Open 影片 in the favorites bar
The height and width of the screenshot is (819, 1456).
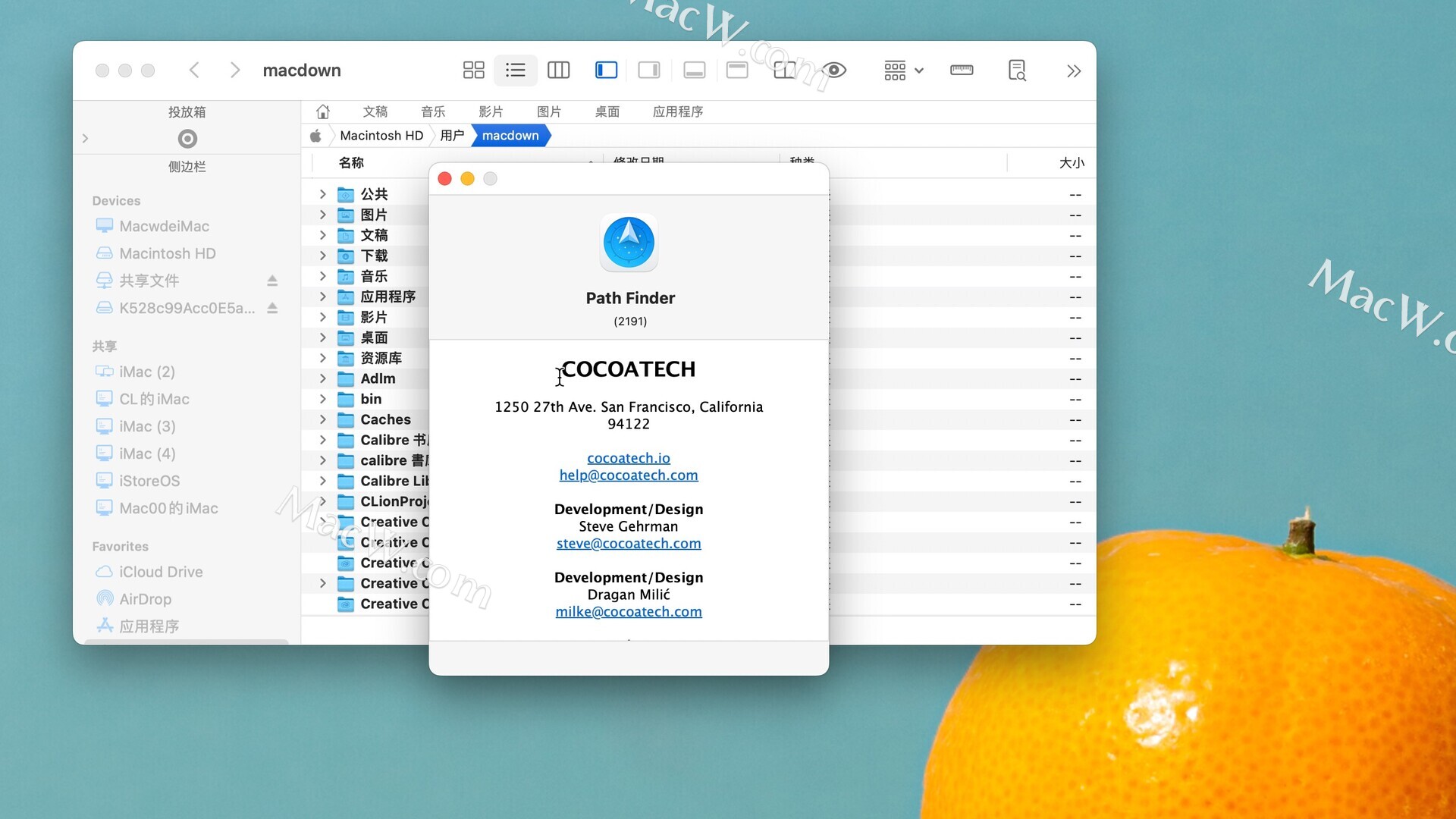pyautogui.click(x=491, y=111)
